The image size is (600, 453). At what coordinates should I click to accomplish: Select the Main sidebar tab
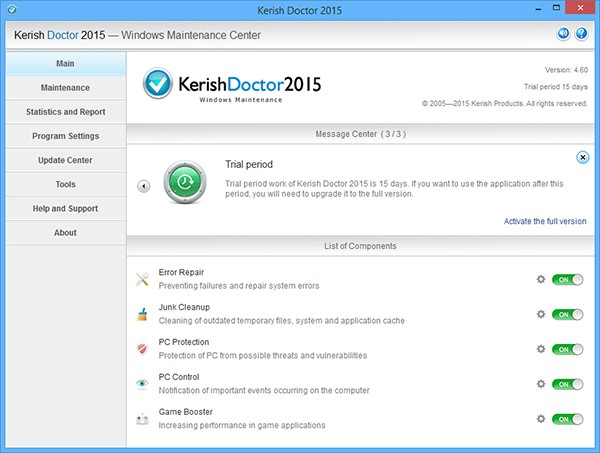65,64
